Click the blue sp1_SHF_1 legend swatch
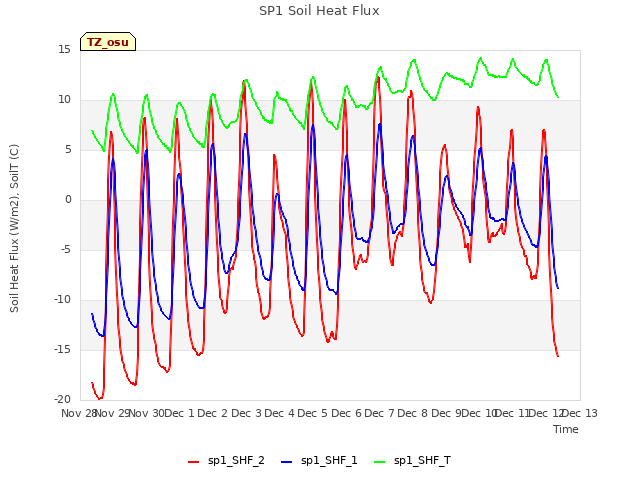Image resolution: width=640 pixels, height=480 pixels. click(x=287, y=462)
